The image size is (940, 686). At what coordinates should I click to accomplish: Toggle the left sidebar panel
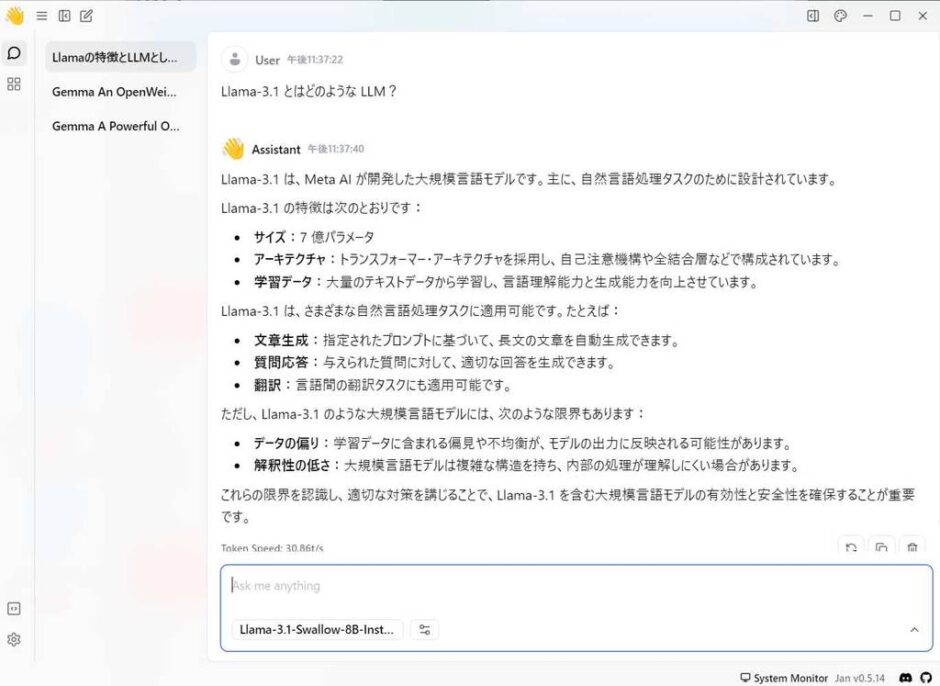pos(63,16)
